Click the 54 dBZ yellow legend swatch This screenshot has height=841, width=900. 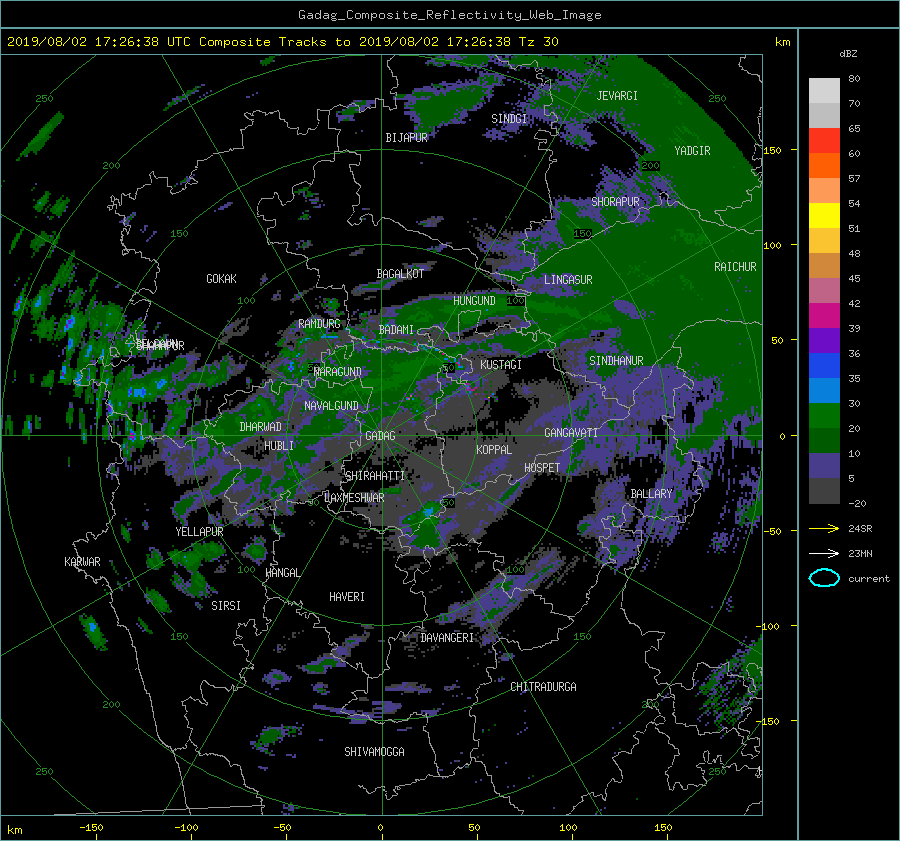pos(824,215)
